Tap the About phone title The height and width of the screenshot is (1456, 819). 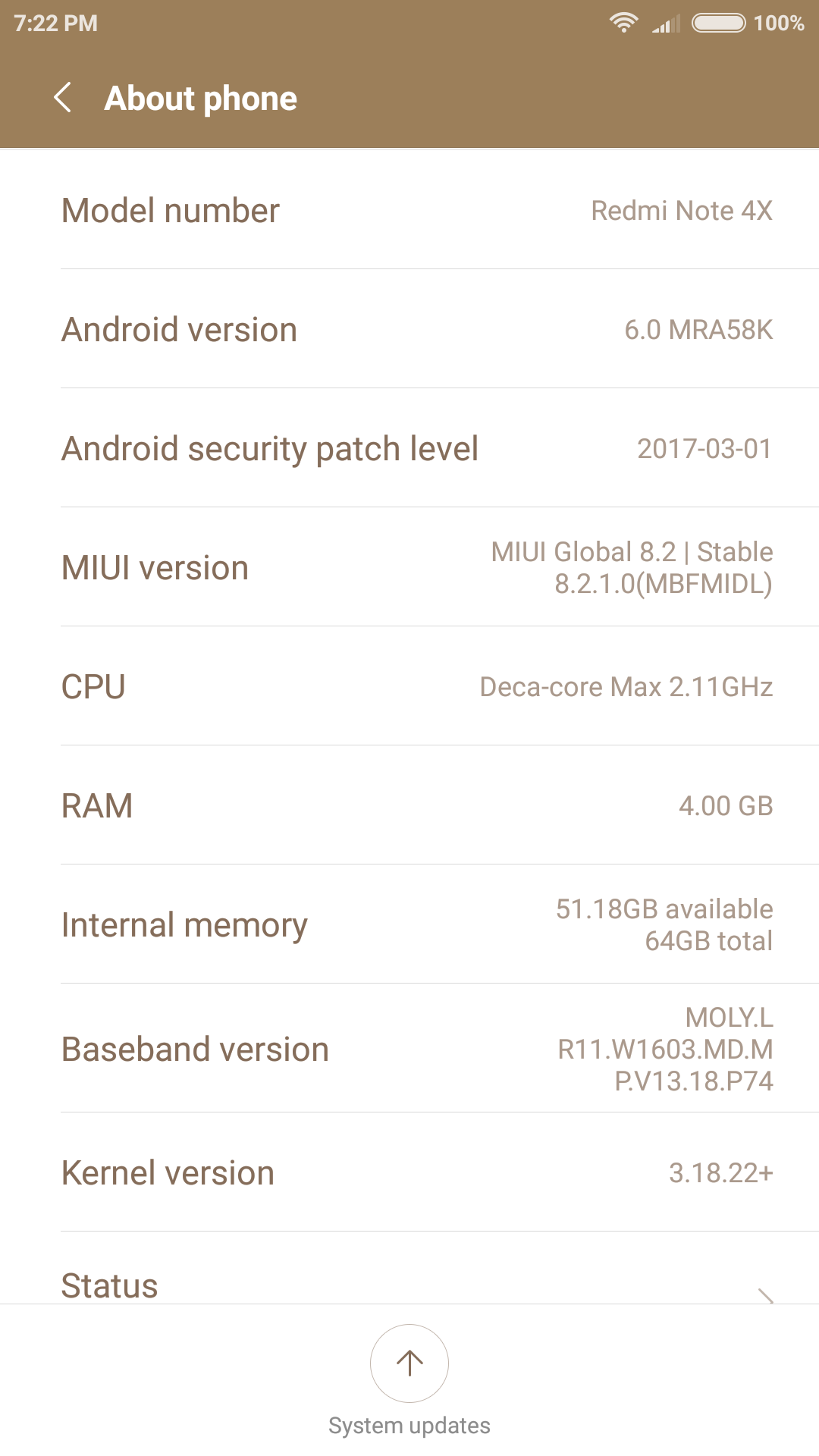tap(201, 99)
